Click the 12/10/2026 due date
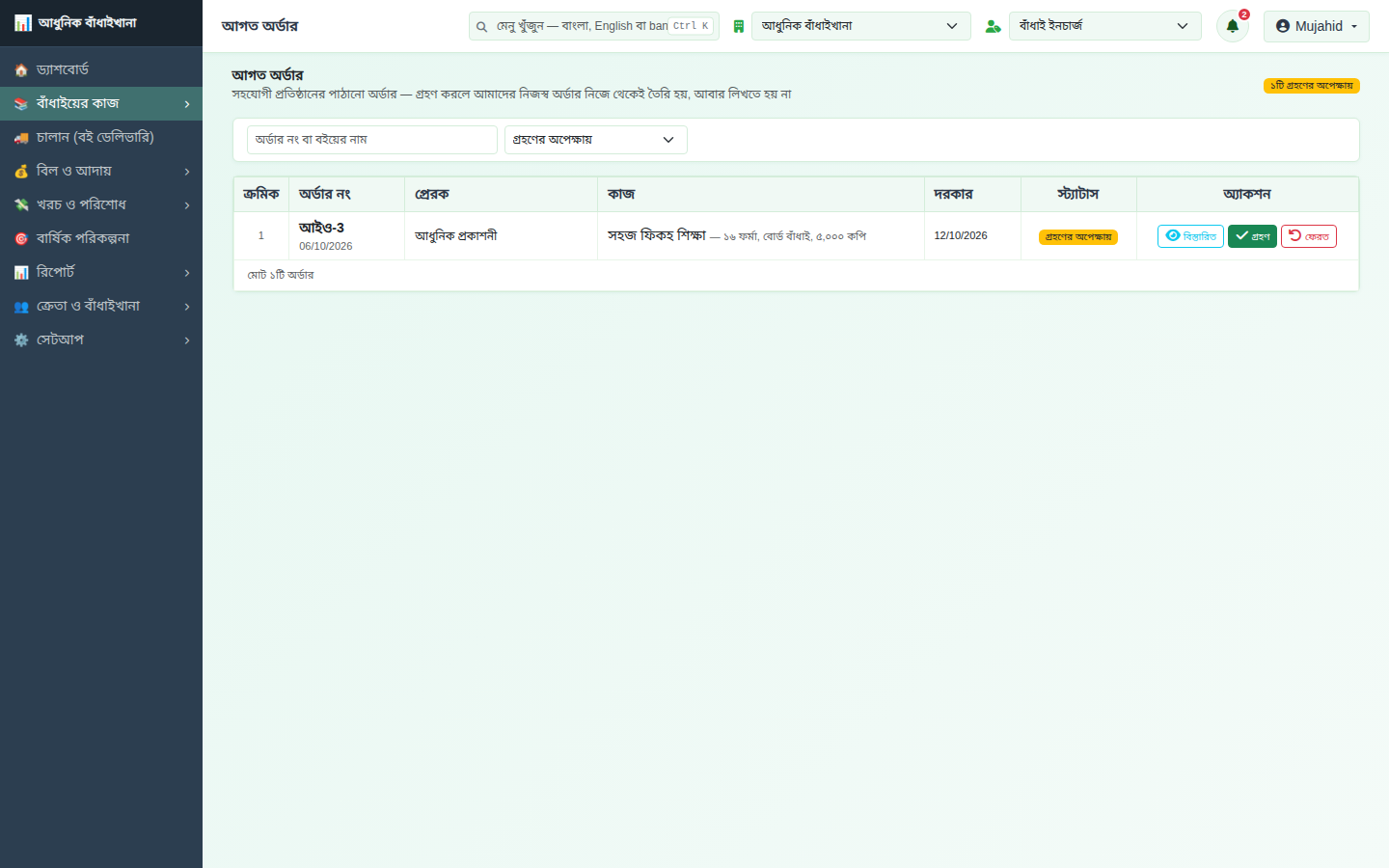This screenshot has height=868, width=1389. click(961, 235)
